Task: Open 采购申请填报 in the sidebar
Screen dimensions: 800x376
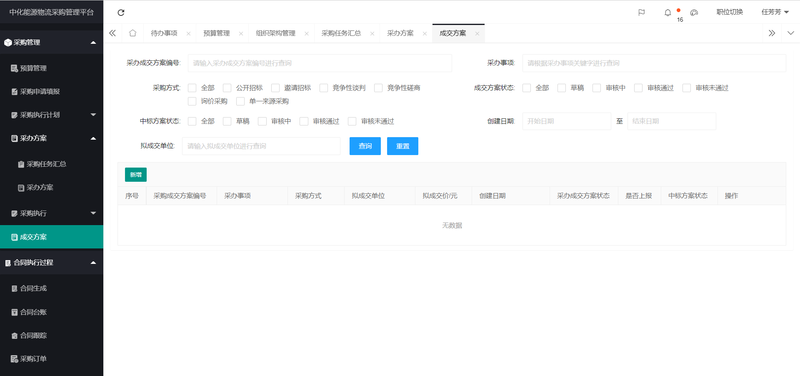Action: (x=52, y=92)
